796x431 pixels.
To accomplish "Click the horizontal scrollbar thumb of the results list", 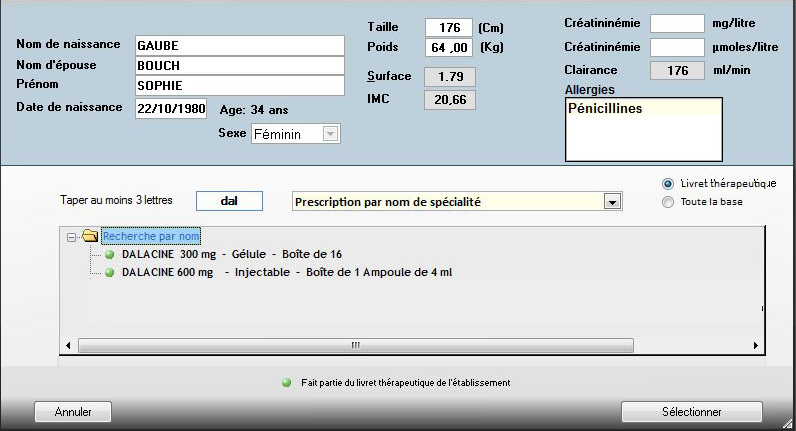I will tap(355, 345).
